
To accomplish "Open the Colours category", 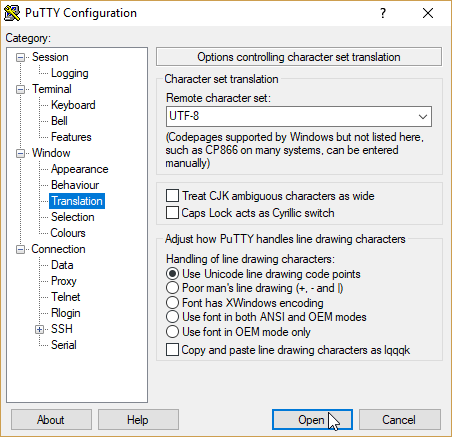I will (68, 233).
